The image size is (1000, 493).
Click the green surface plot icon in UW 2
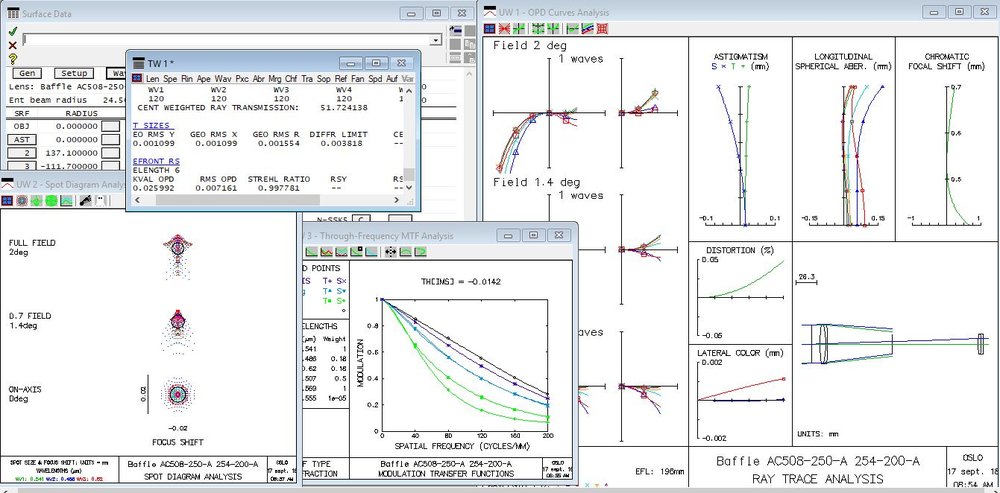coord(66,201)
